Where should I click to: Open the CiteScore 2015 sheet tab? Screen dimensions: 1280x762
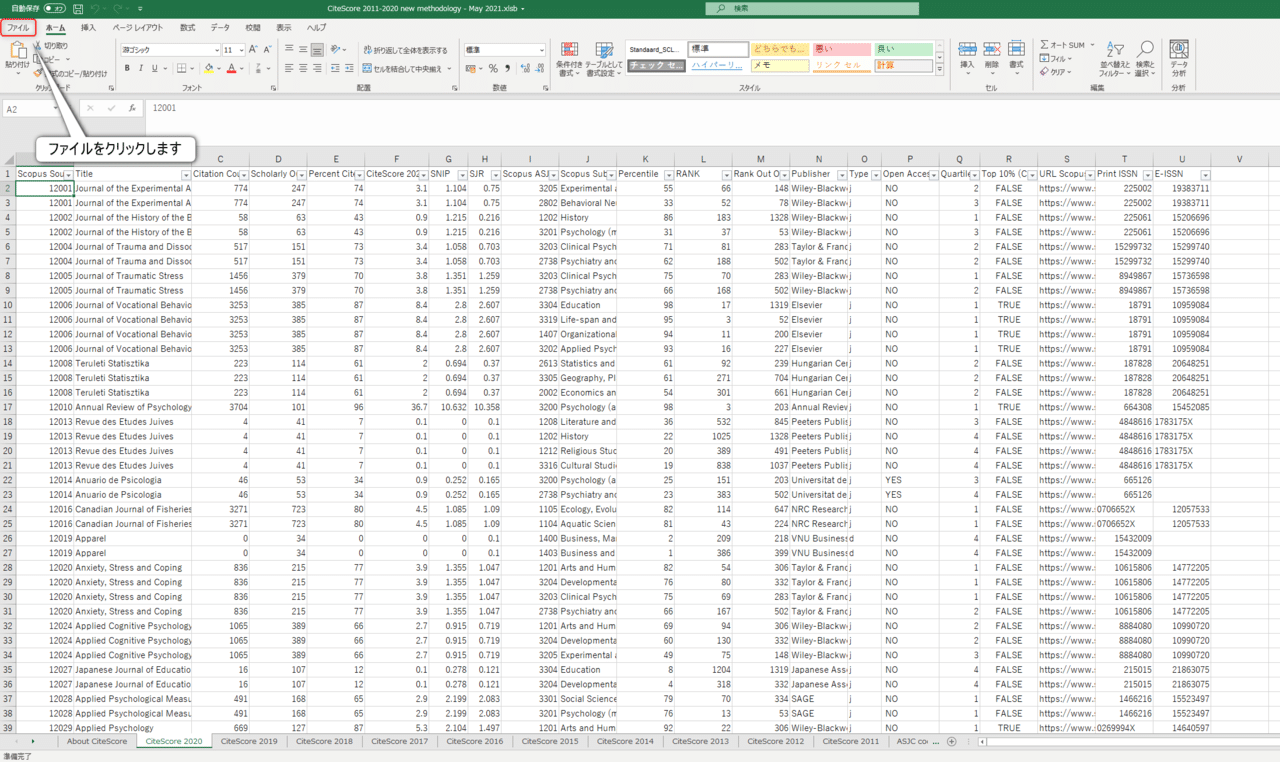click(550, 742)
